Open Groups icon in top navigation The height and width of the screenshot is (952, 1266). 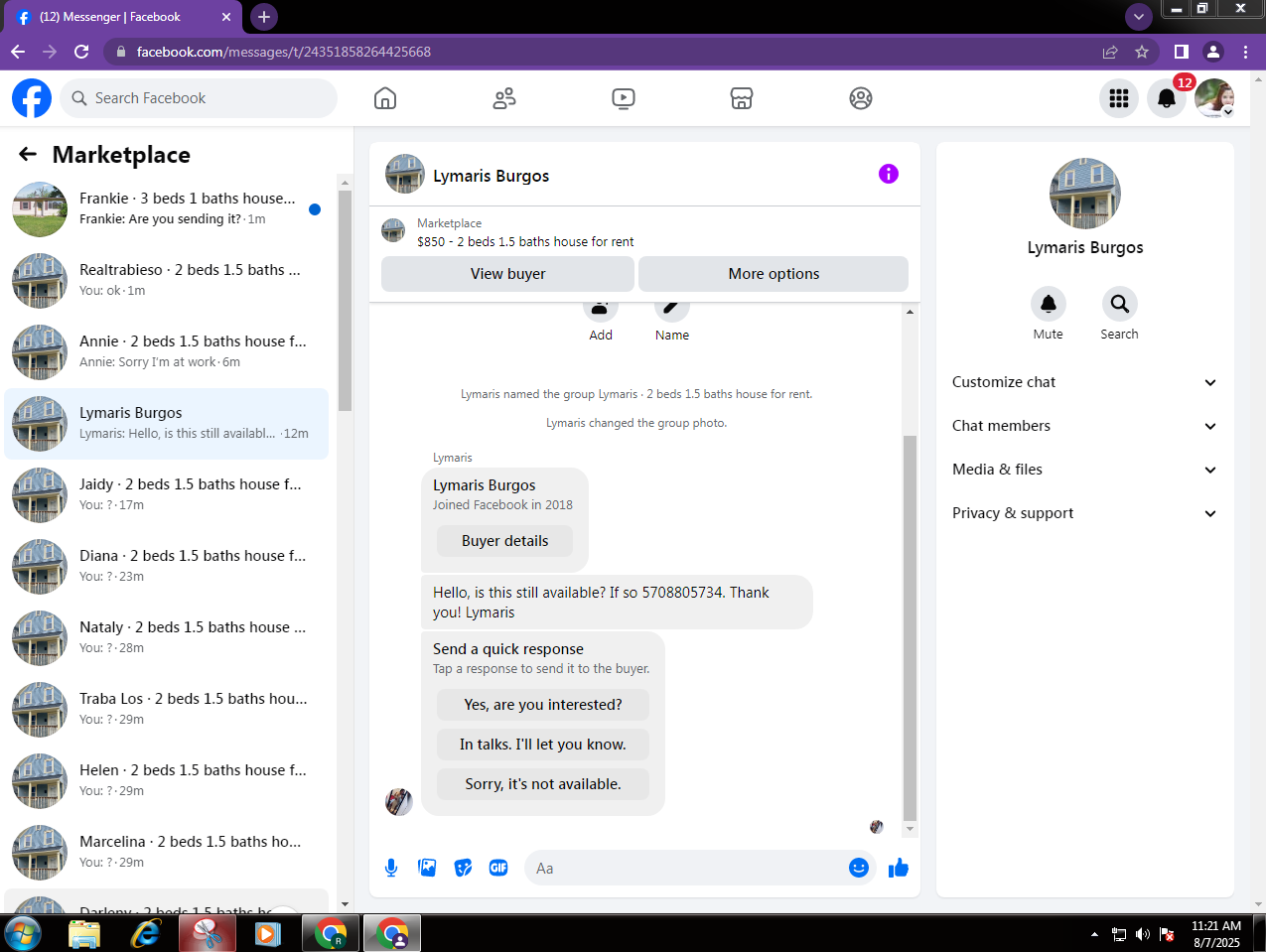click(861, 98)
